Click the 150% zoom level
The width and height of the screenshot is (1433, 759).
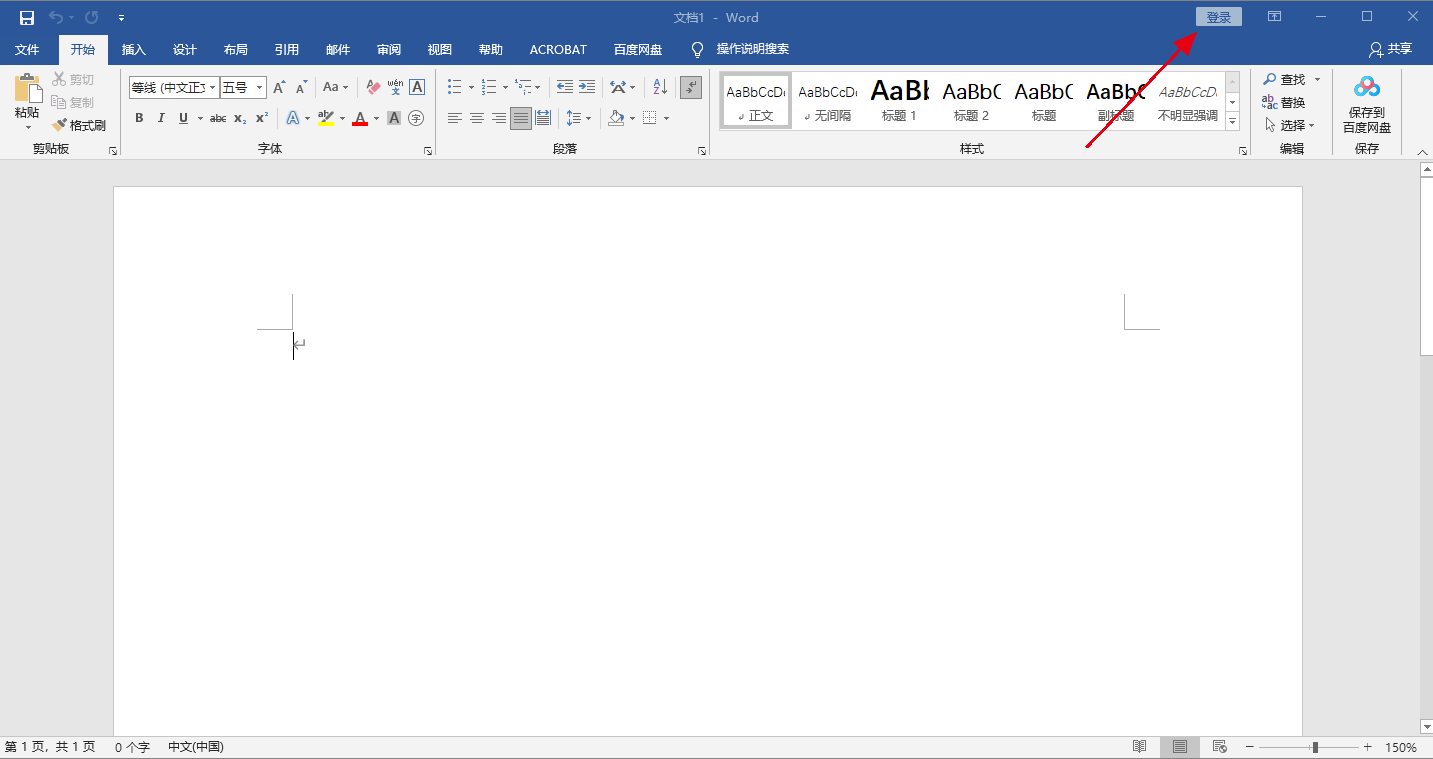1401,747
